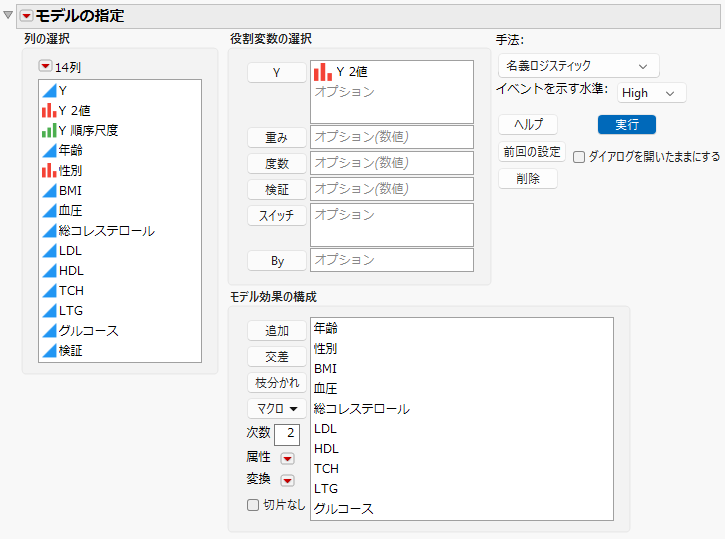The image size is (725, 539).
Task: Select Y 2値 text in the Y role box
Action: click(352, 72)
